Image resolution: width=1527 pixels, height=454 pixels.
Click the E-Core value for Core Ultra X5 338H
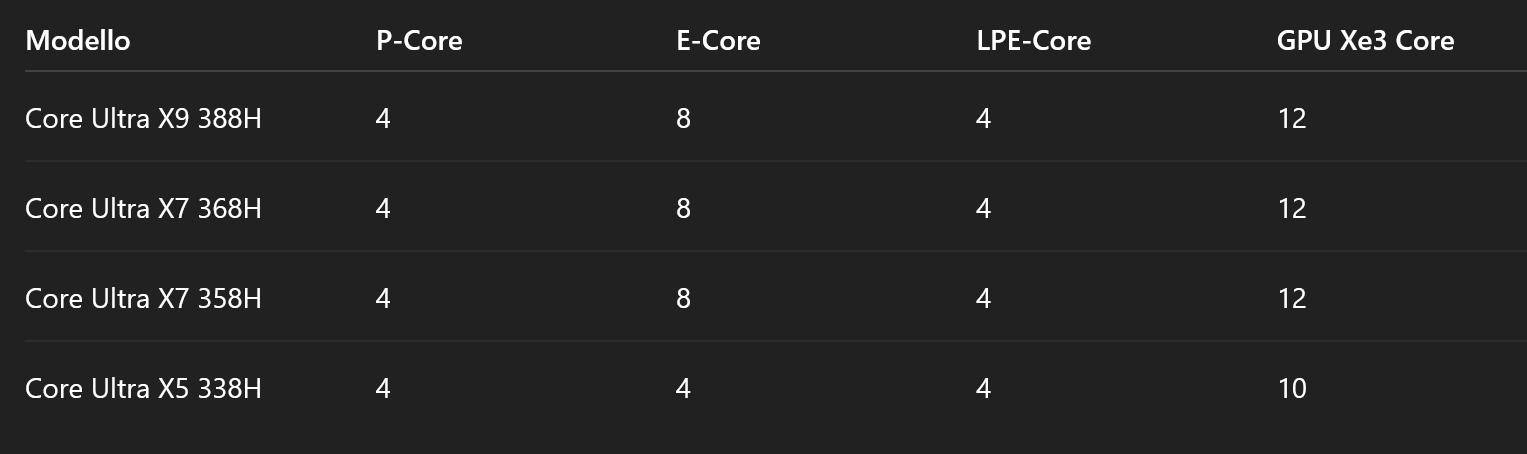683,388
